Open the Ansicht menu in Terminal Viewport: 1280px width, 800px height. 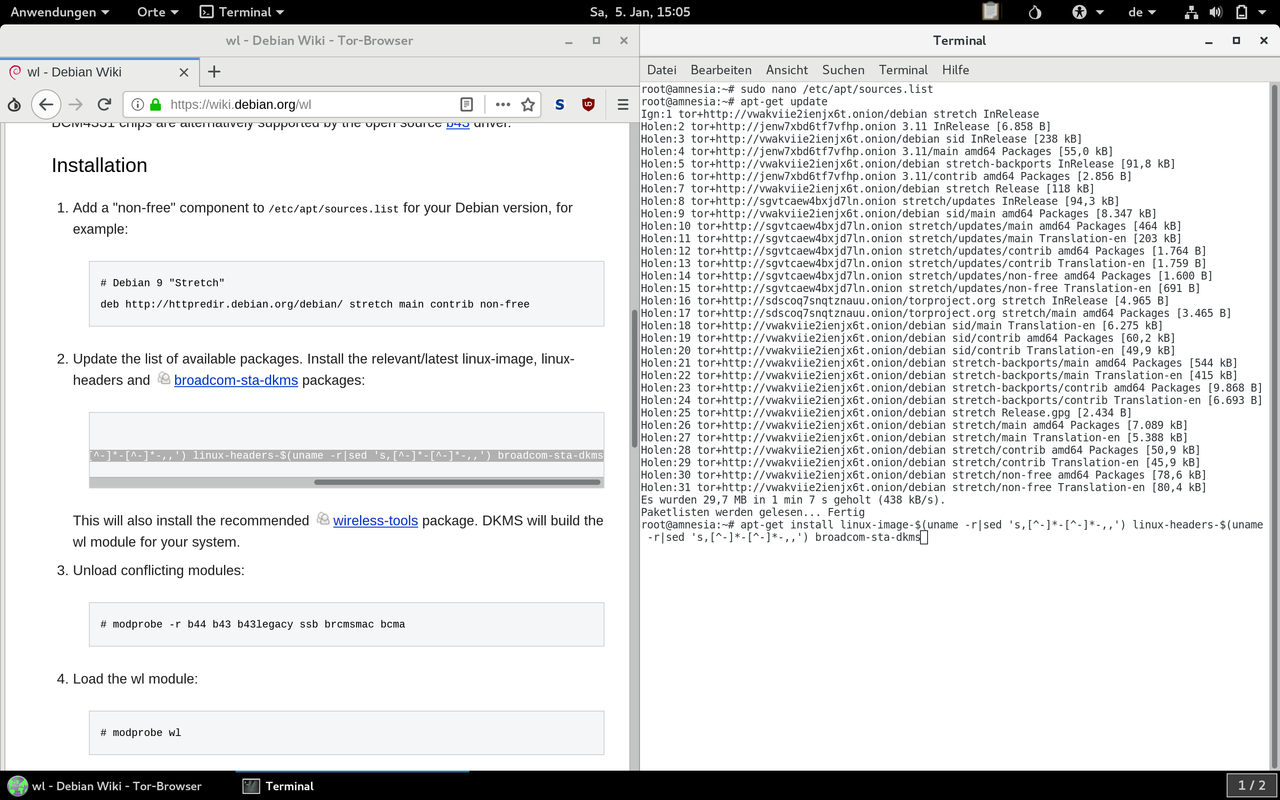(x=787, y=70)
